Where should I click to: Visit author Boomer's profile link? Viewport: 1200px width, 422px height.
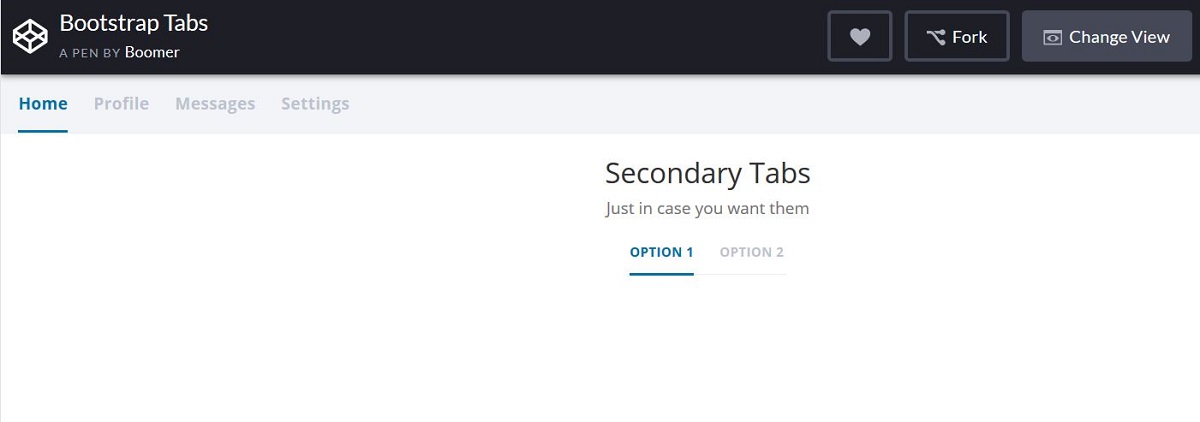coord(152,52)
